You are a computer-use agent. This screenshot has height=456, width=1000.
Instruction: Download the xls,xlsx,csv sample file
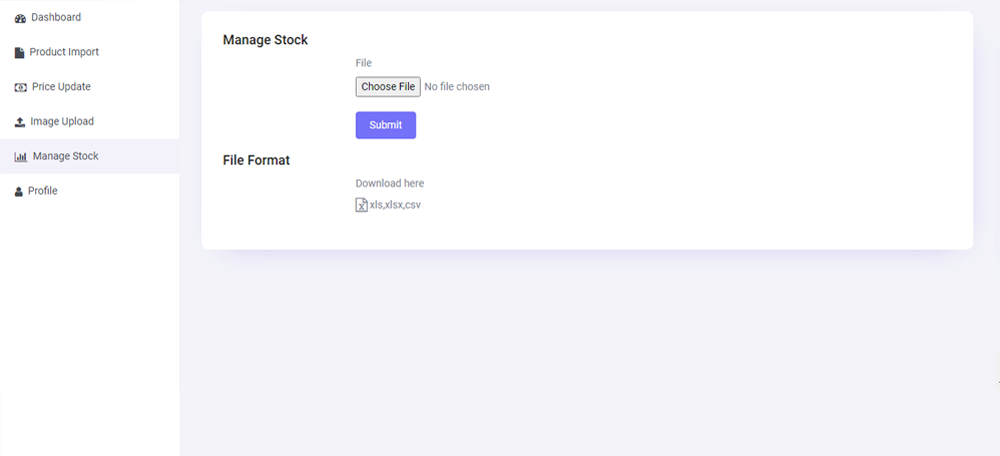coord(395,205)
